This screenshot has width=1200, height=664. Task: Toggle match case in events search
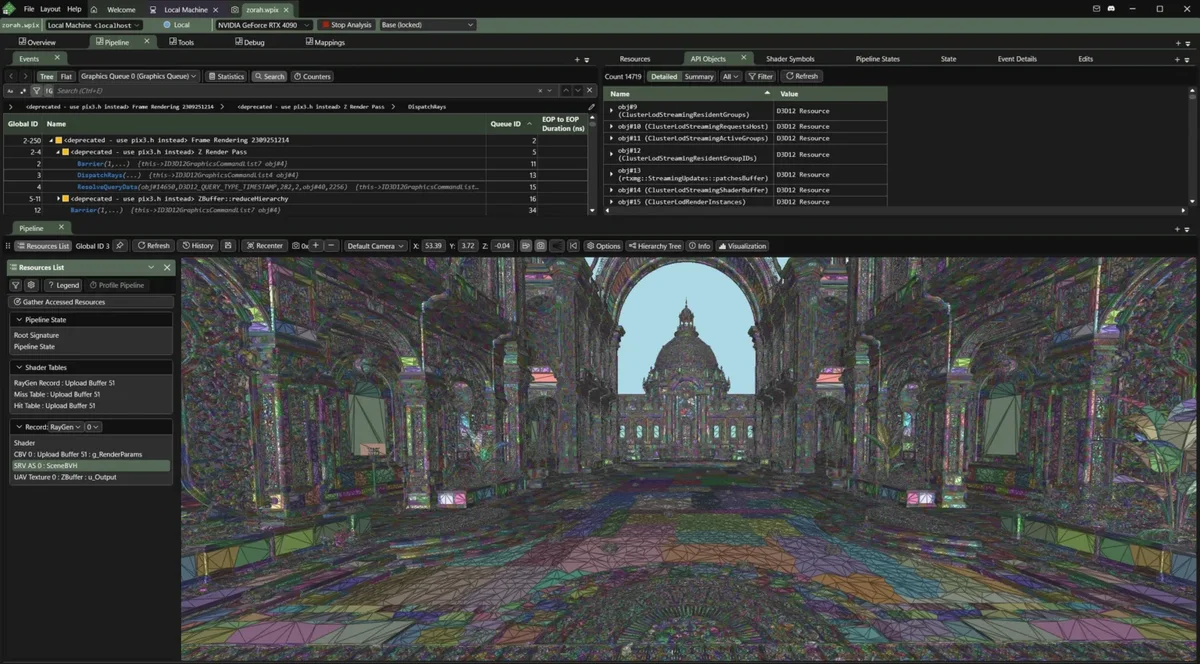[11, 91]
